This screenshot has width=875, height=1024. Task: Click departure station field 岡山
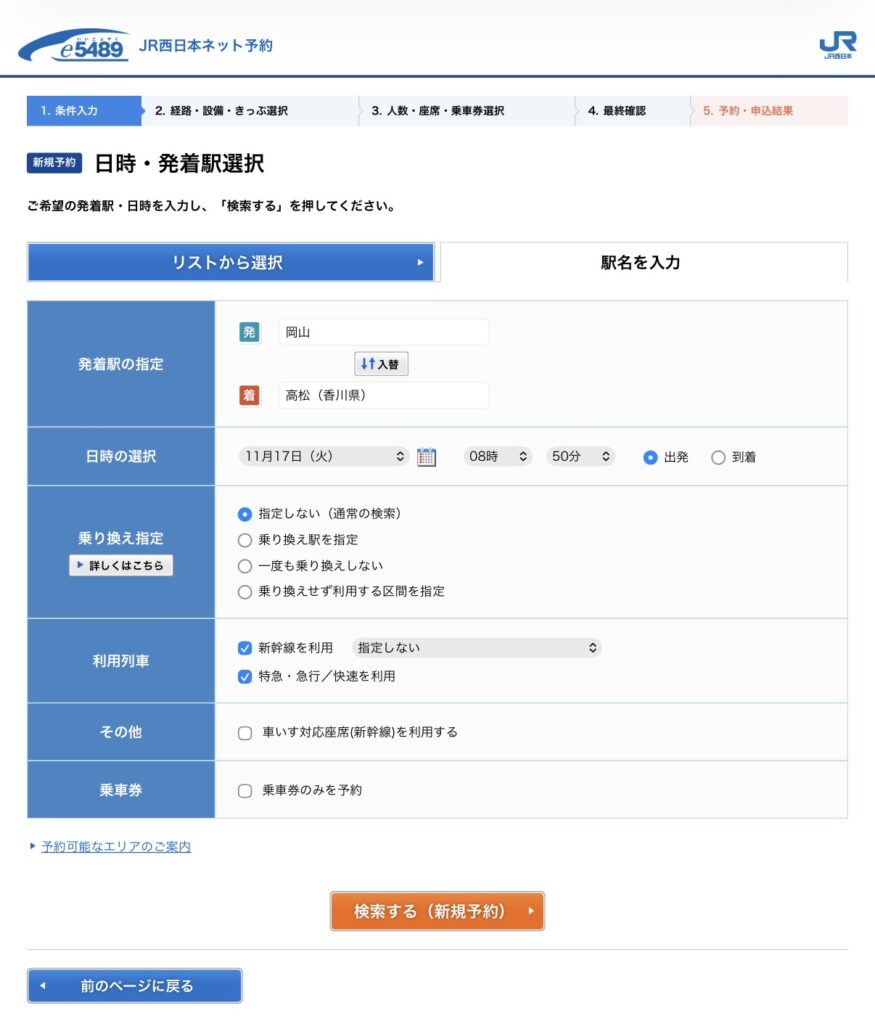pyautogui.click(x=383, y=332)
